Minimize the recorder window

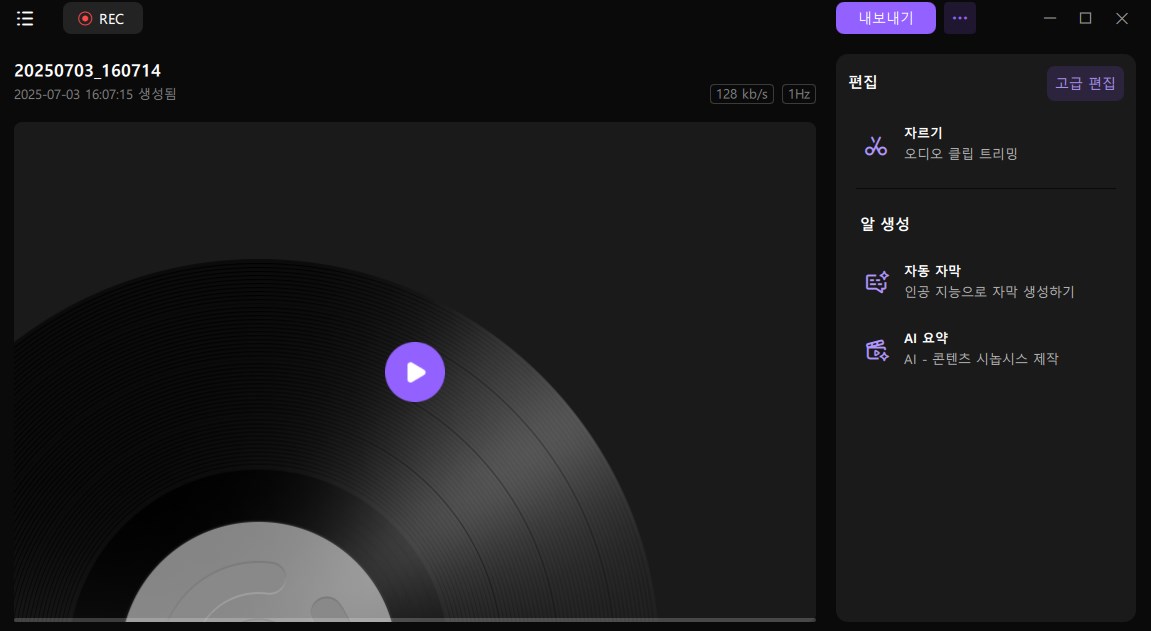[x=1049, y=18]
